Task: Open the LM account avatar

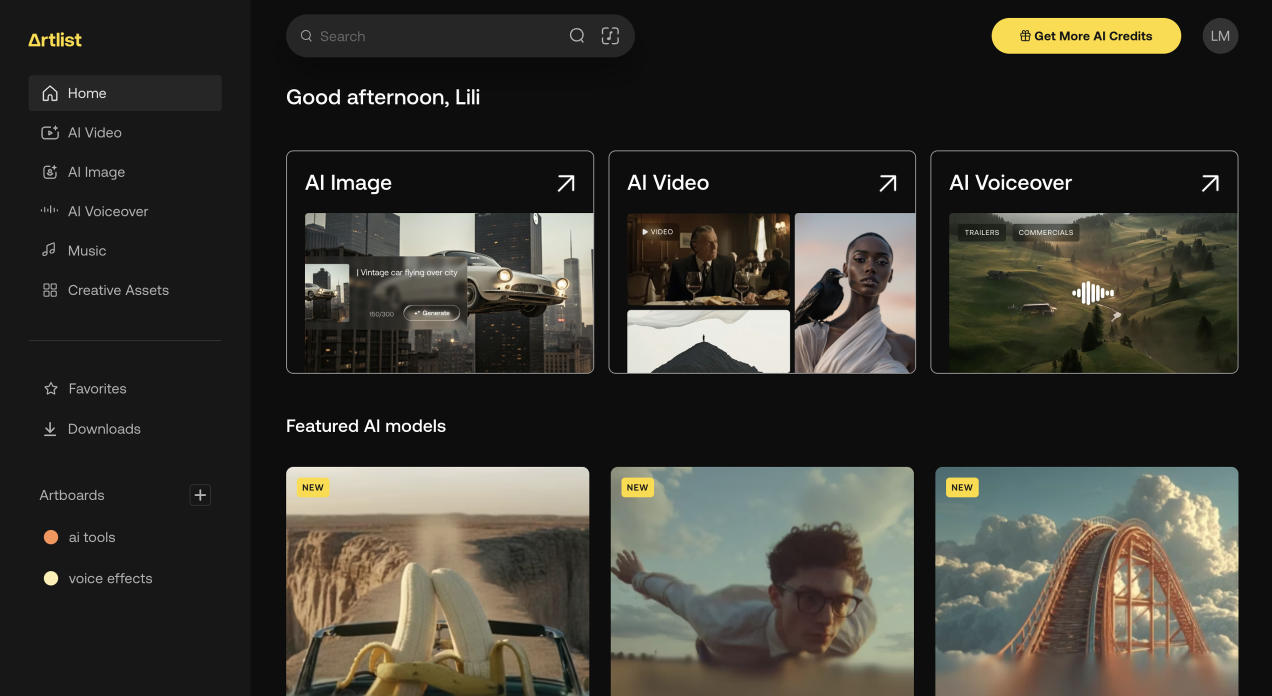Action: (1220, 35)
